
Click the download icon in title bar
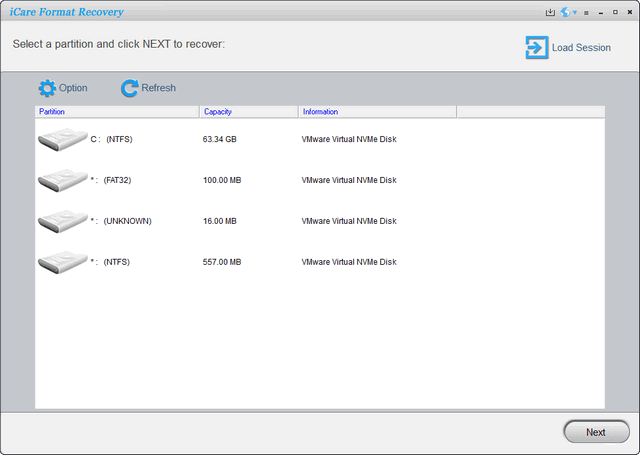pos(550,13)
